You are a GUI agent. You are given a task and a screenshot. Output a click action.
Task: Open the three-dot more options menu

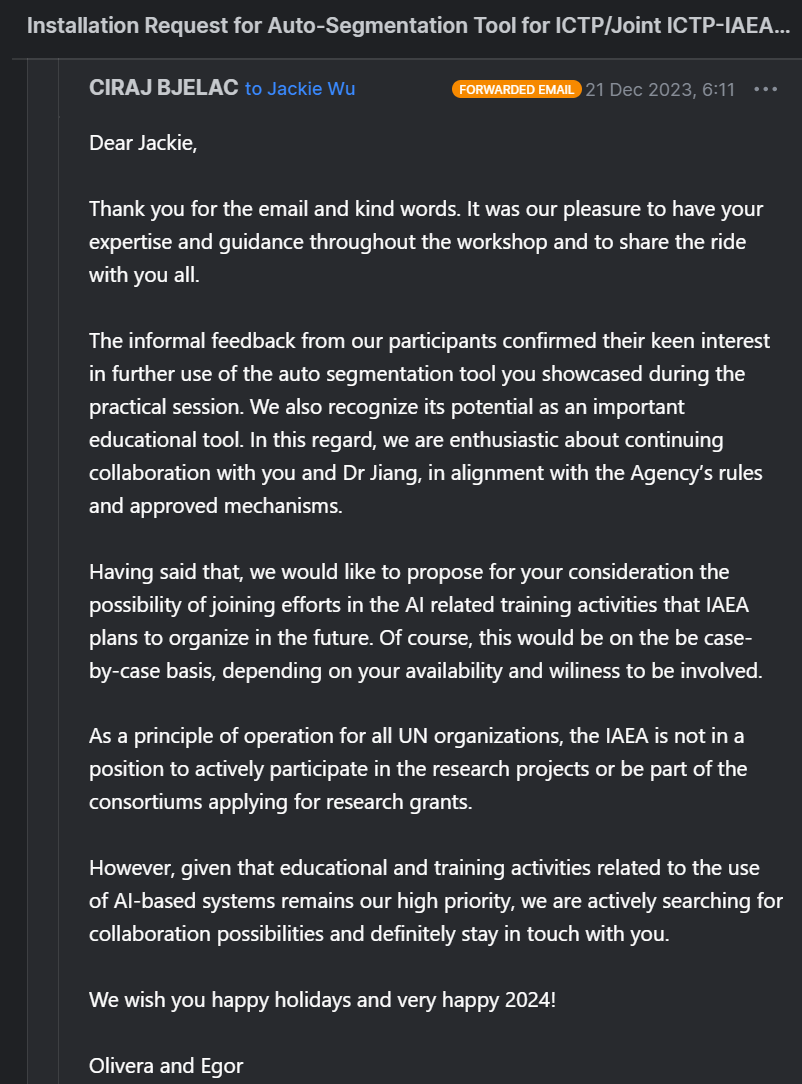tap(765, 89)
